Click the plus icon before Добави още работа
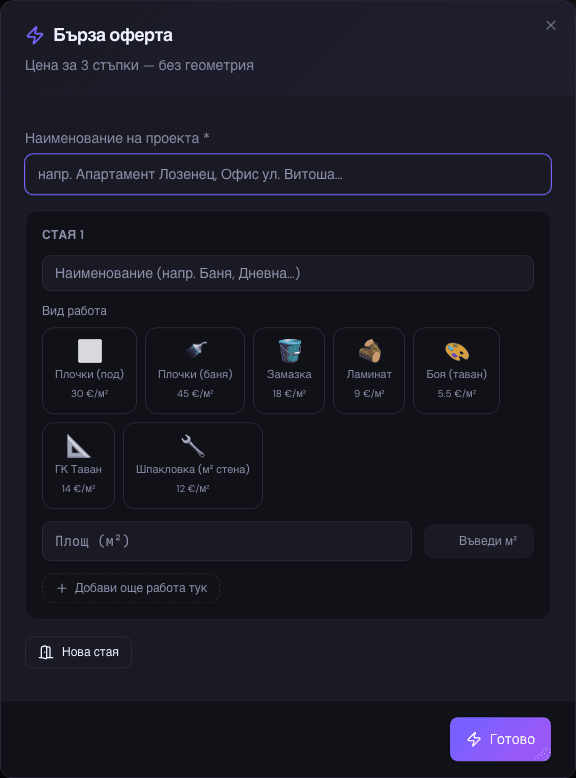576x778 pixels. pos(62,588)
